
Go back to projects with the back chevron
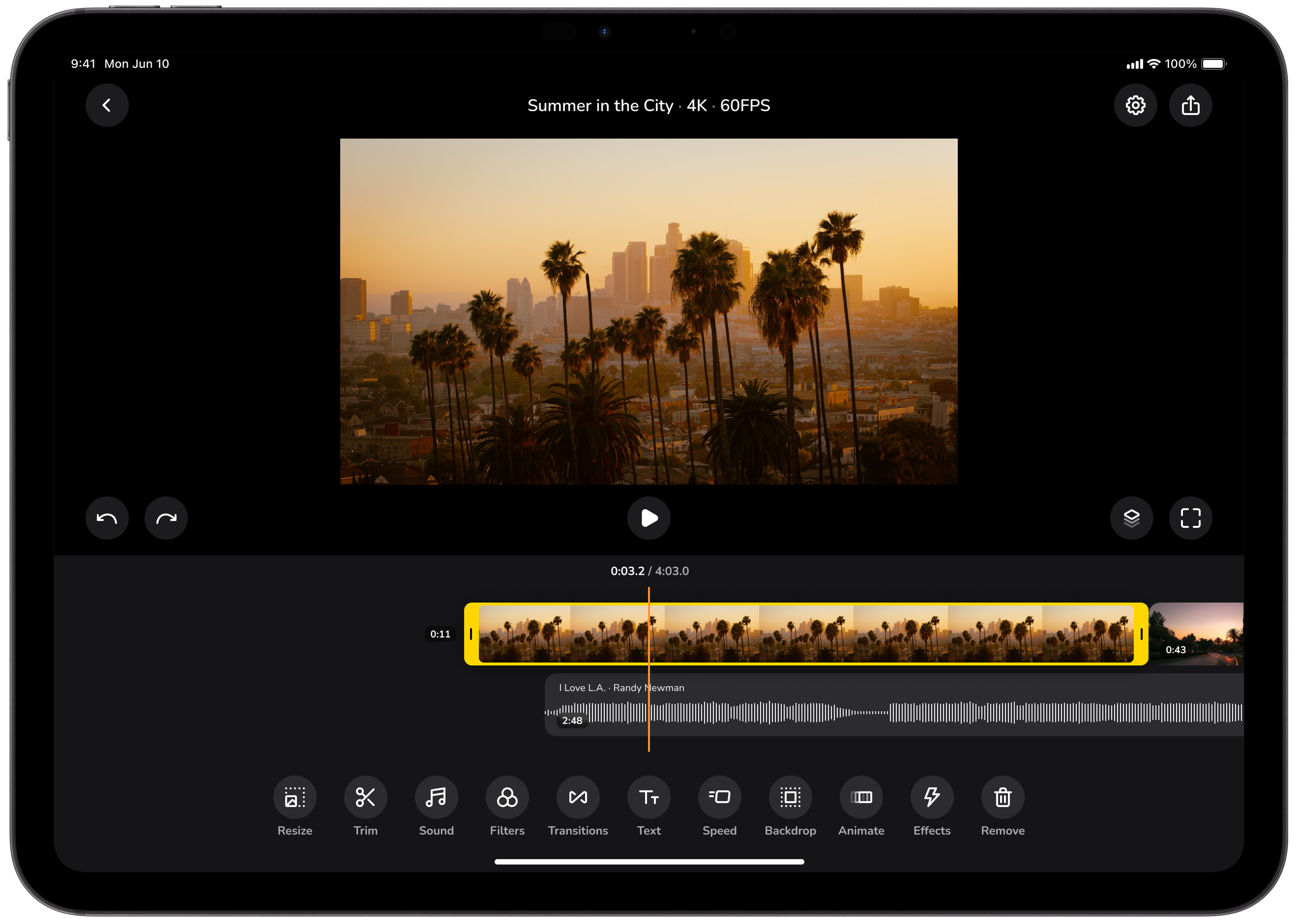[107, 105]
